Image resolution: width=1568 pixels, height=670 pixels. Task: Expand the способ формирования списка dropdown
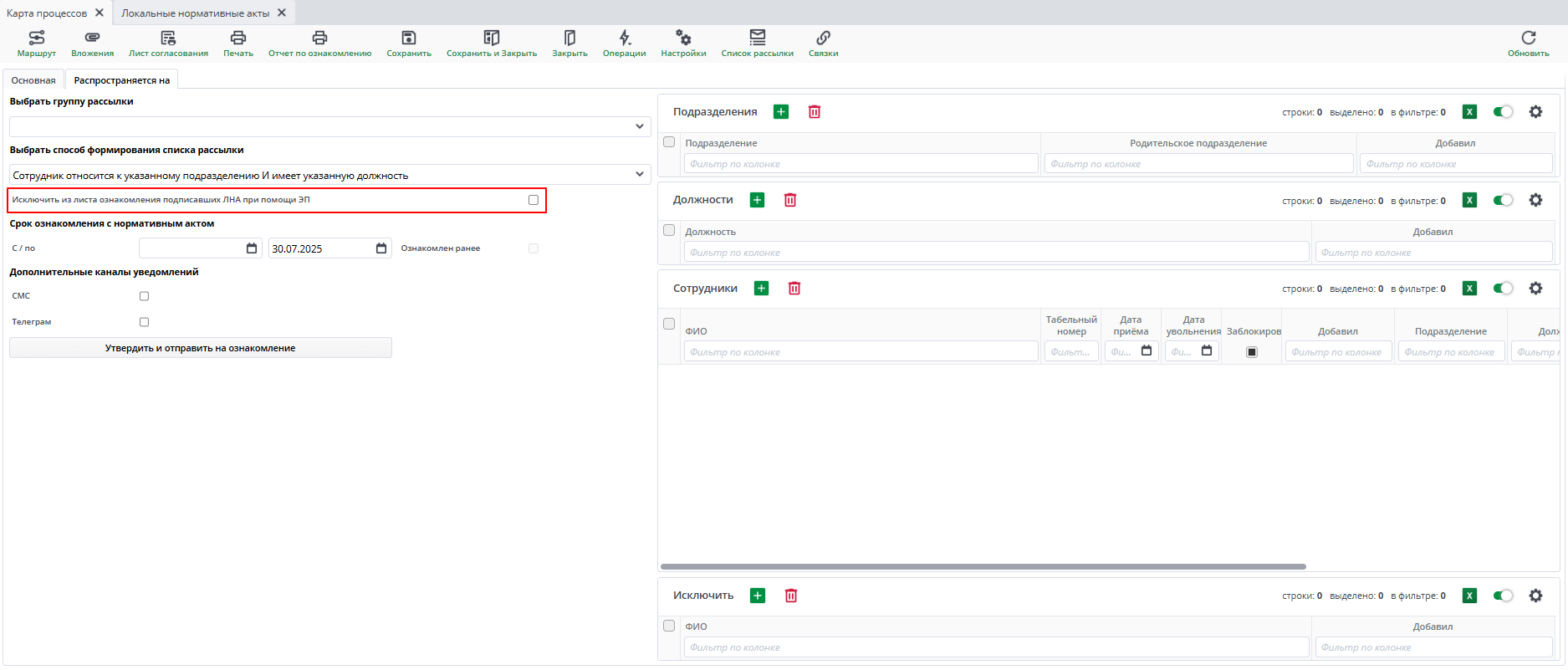point(640,175)
